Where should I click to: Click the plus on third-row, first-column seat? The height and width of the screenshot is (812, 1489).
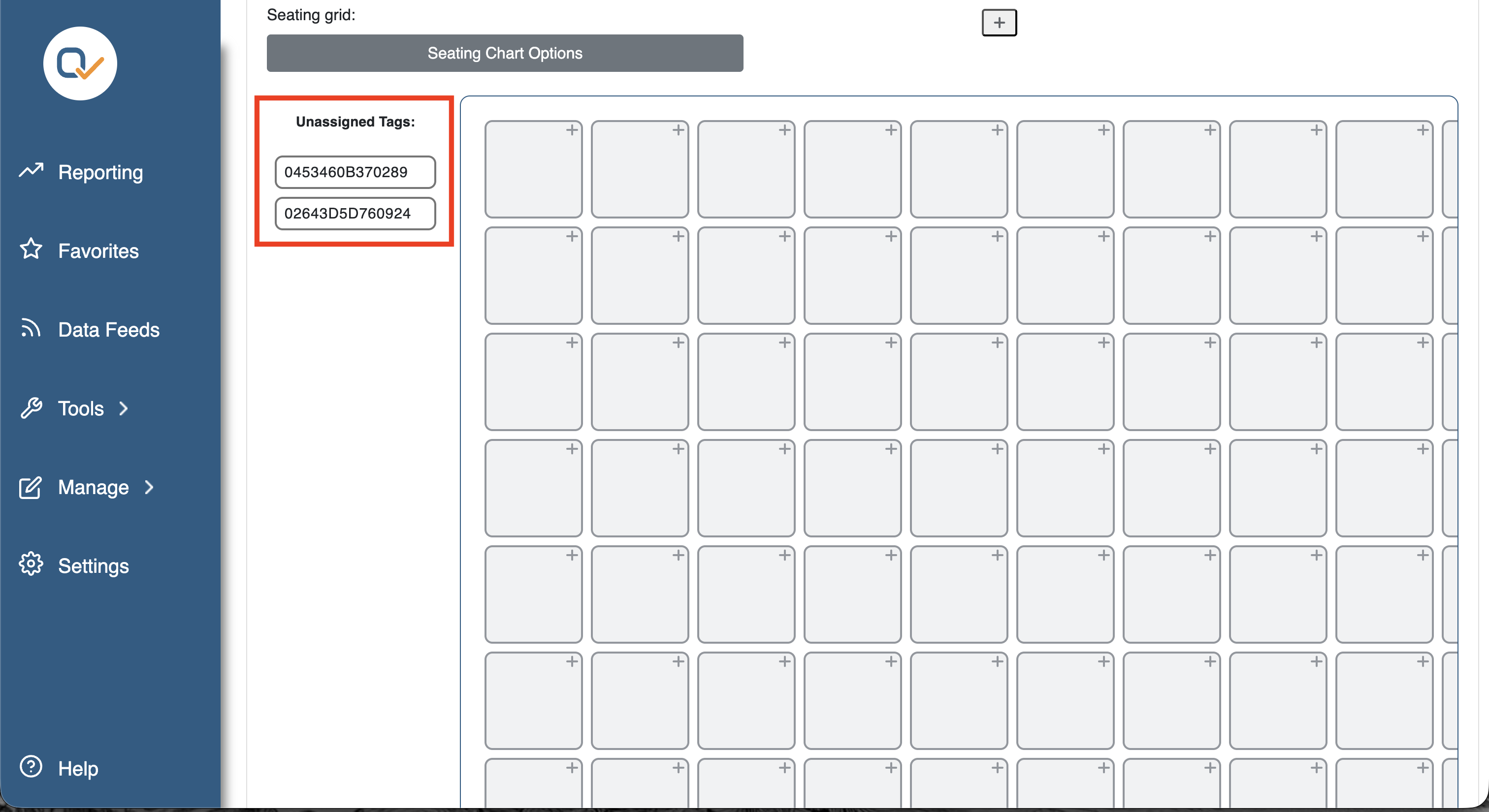point(572,343)
